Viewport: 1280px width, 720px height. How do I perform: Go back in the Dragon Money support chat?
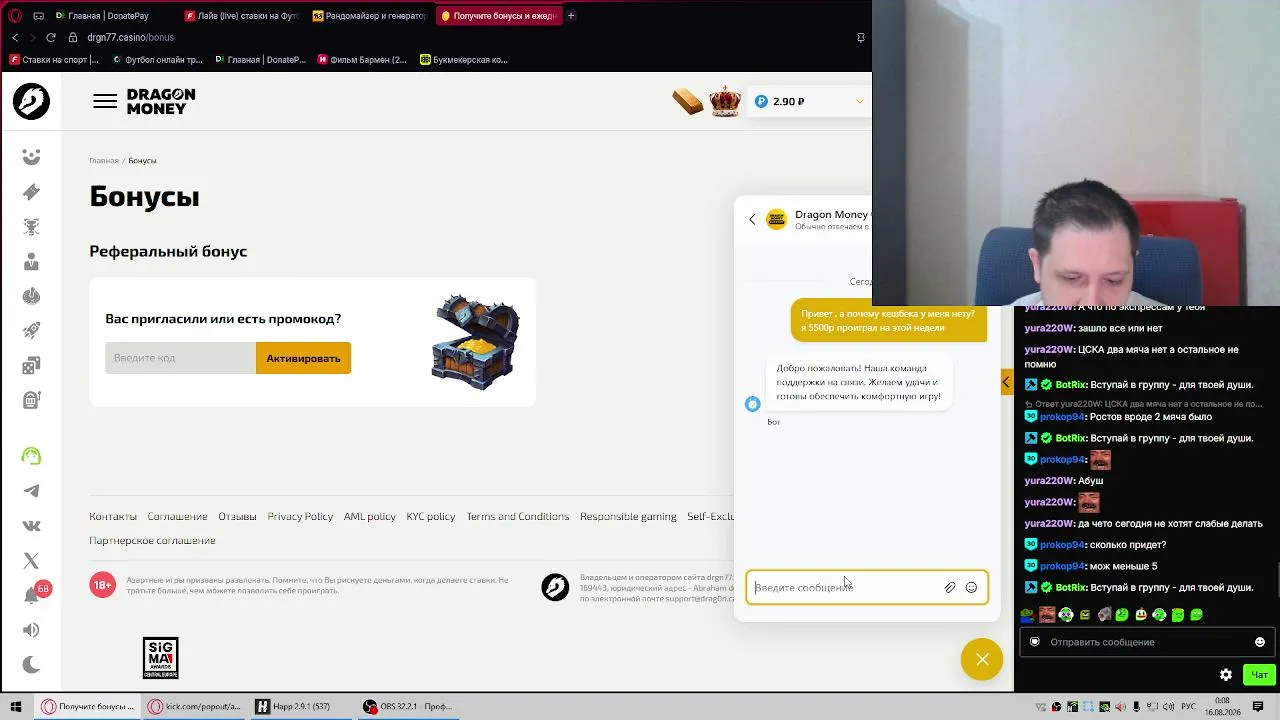click(753, 219)
